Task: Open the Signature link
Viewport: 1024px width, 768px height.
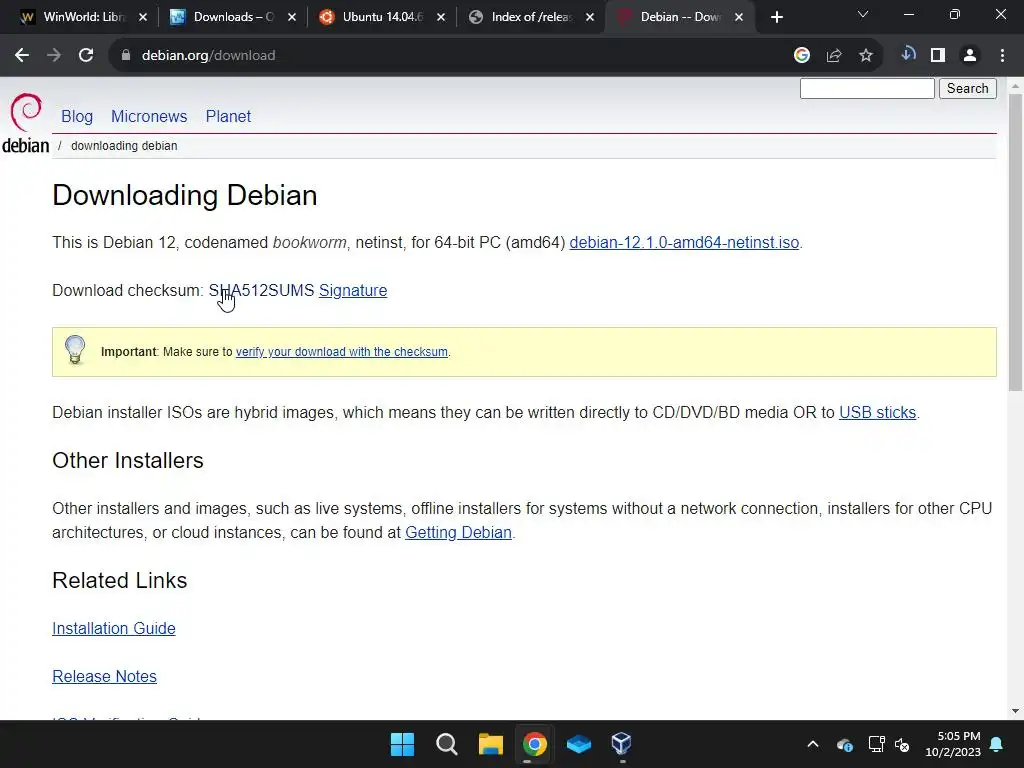Action: coord(353,290)
